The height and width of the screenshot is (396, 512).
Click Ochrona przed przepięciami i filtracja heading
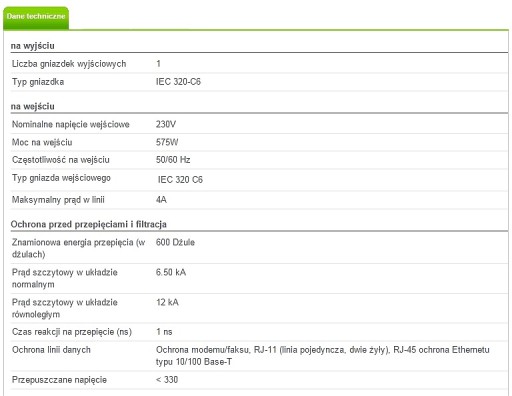(89, 224)
